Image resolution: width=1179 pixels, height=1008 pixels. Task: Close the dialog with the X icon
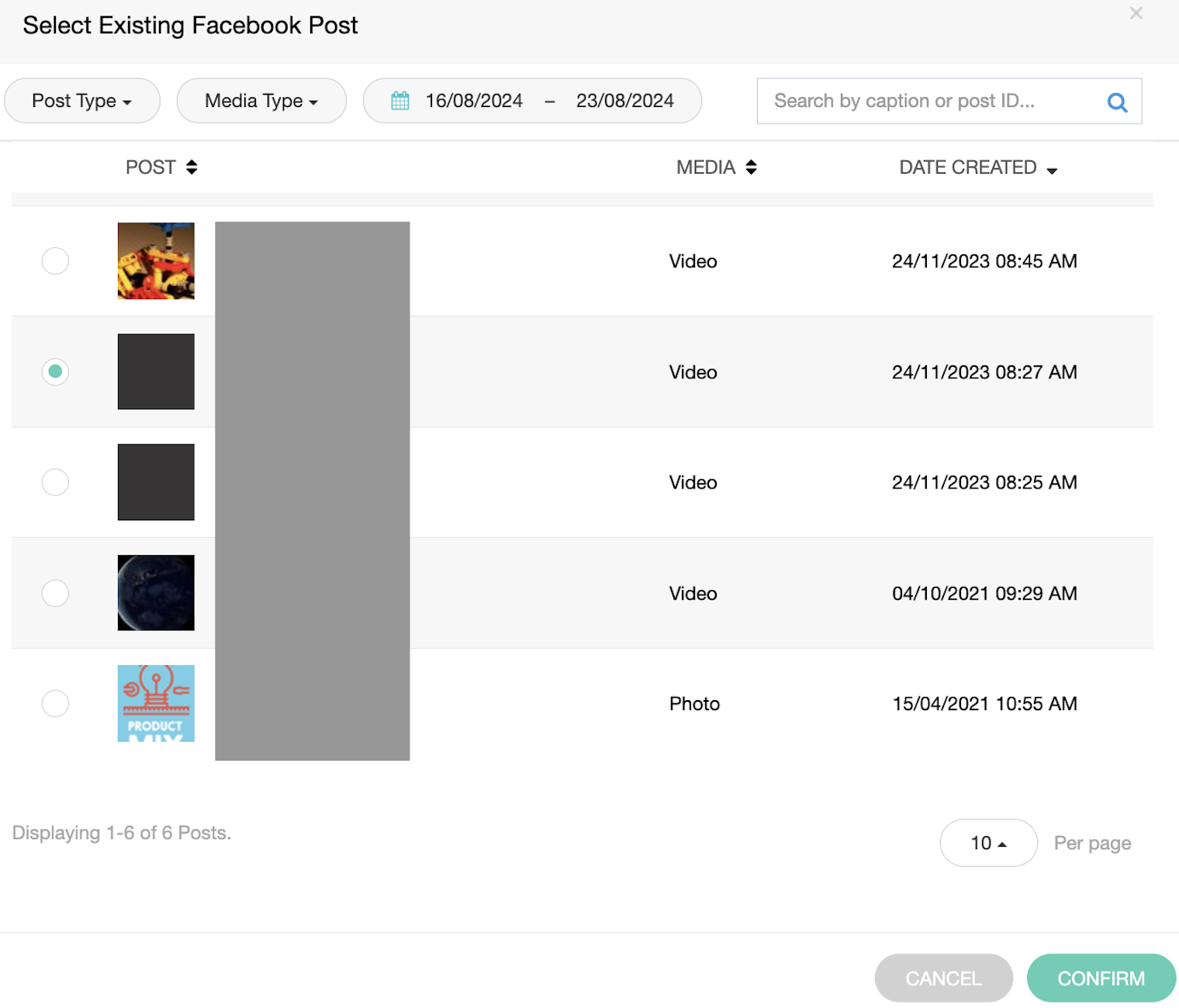click(x=1136, y=13)
